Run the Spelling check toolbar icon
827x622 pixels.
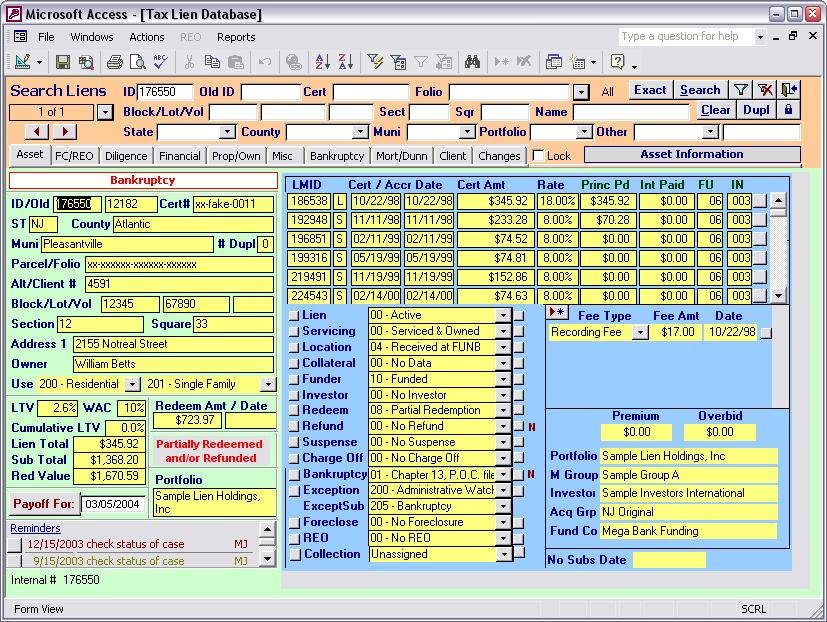[160, 62]
